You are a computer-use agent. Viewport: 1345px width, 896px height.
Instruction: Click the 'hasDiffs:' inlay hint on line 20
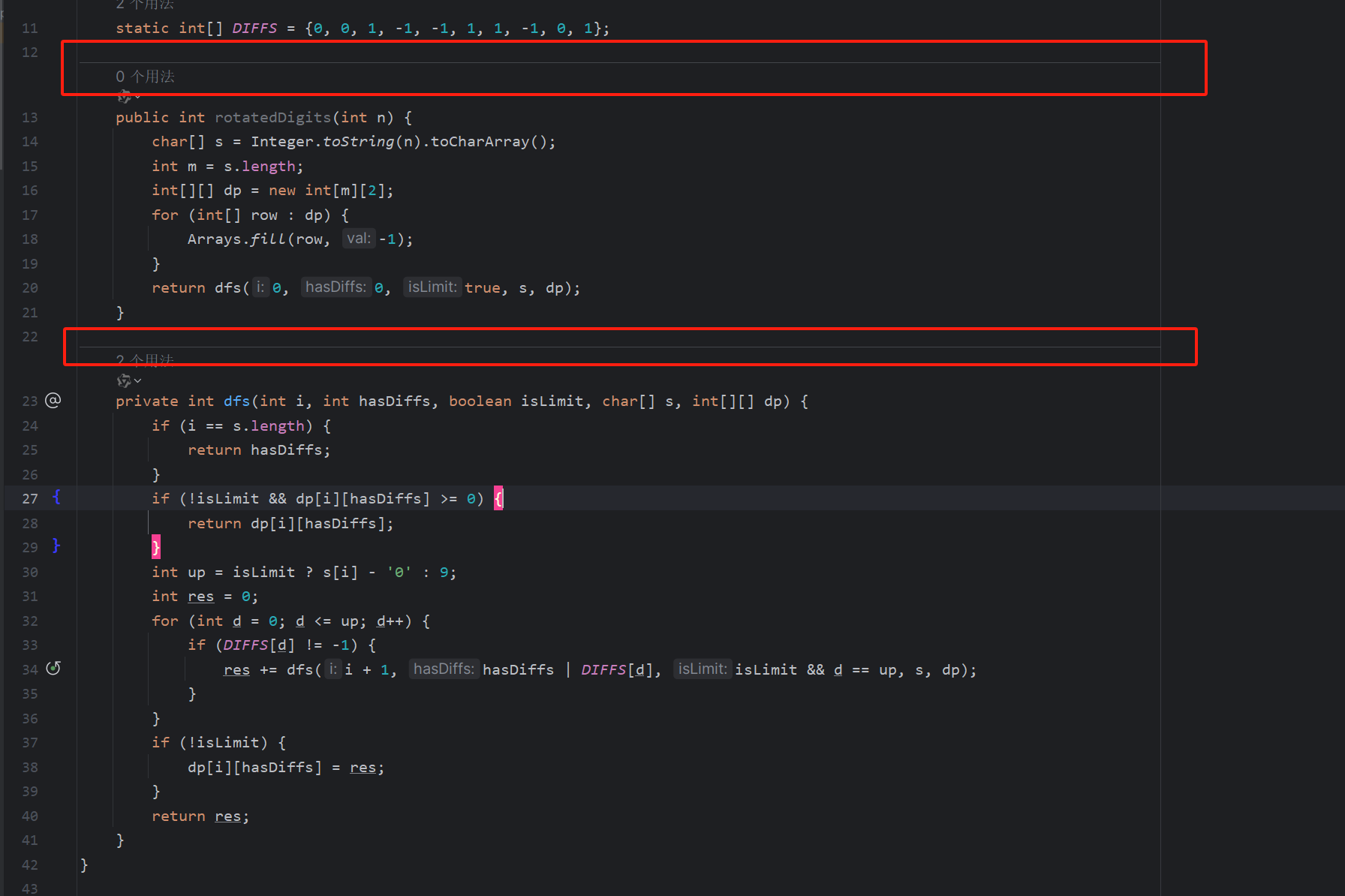[x=335, y=287]
